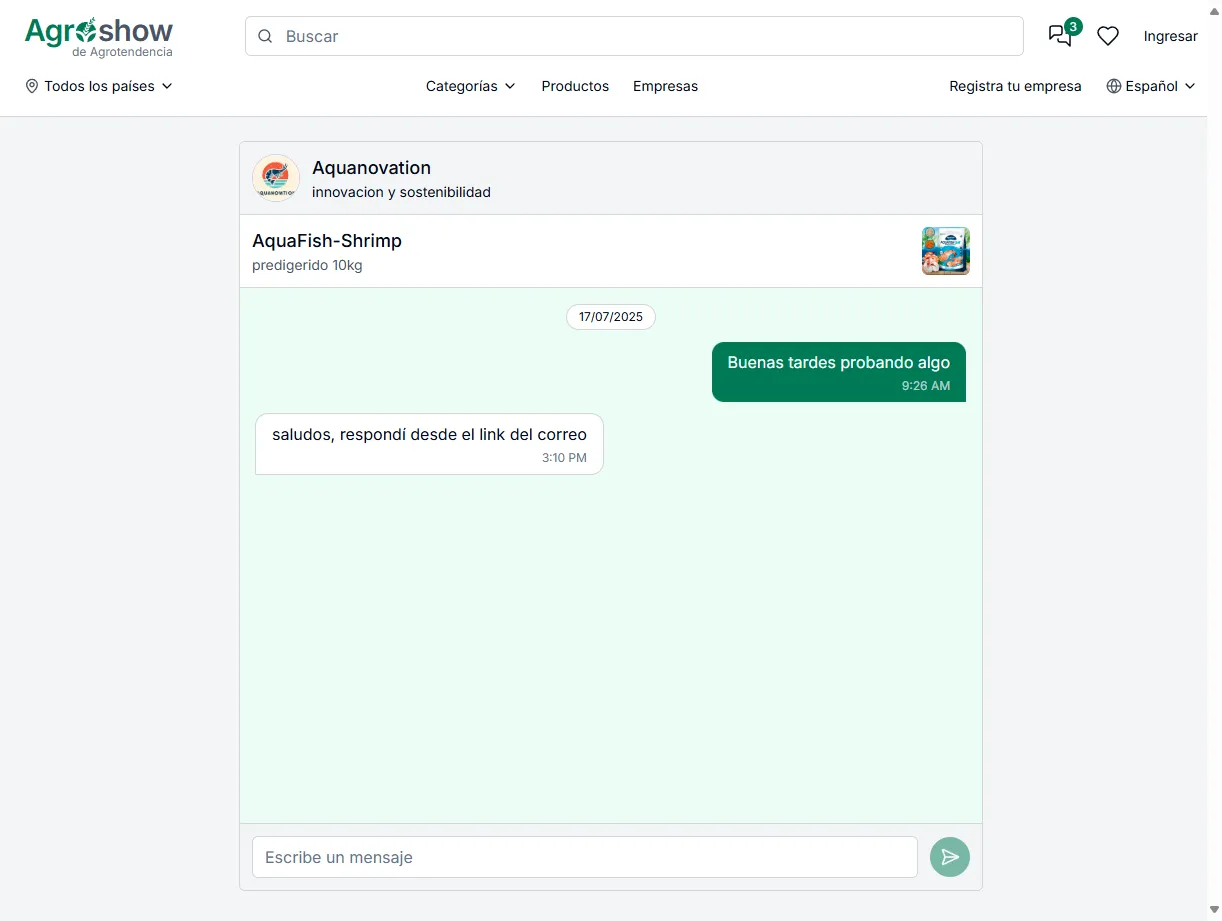The height and width of the screenshot is (921, 1222).
Task: Click the globe icon next to Español
Action: pyautogui.click(x=1112, y=86)
